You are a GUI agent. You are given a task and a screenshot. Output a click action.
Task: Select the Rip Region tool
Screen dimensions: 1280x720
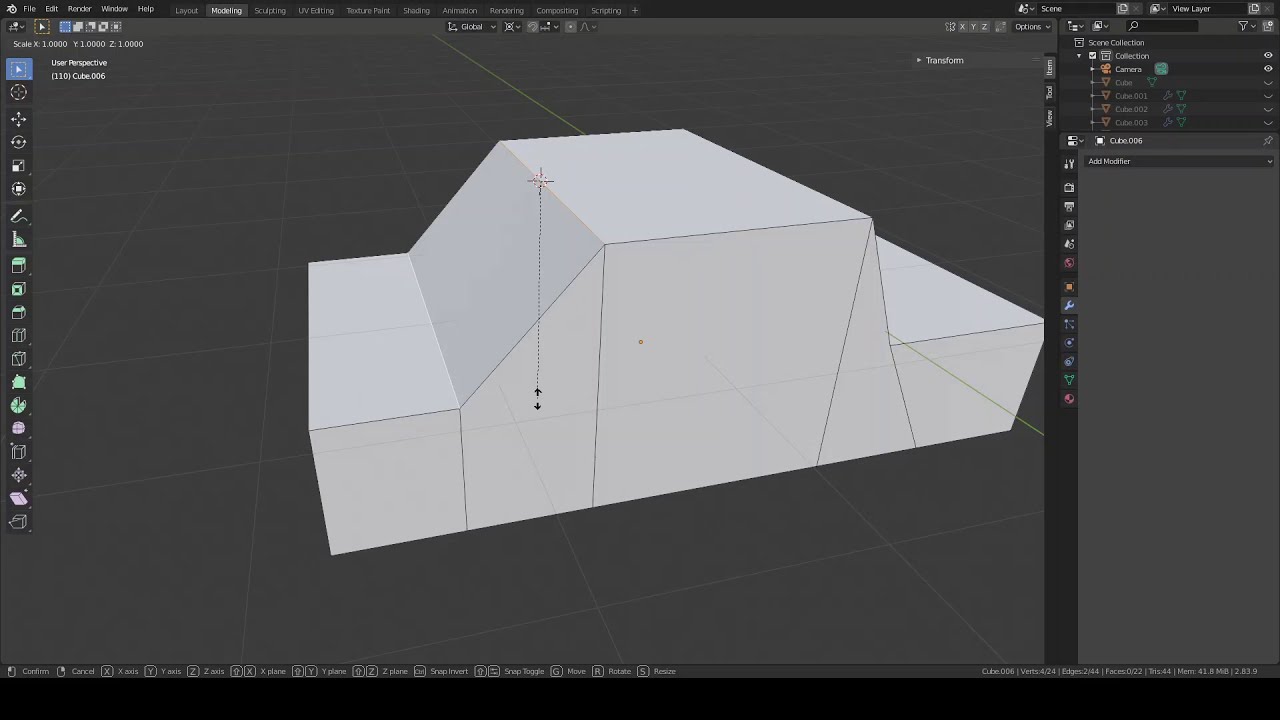18,521
